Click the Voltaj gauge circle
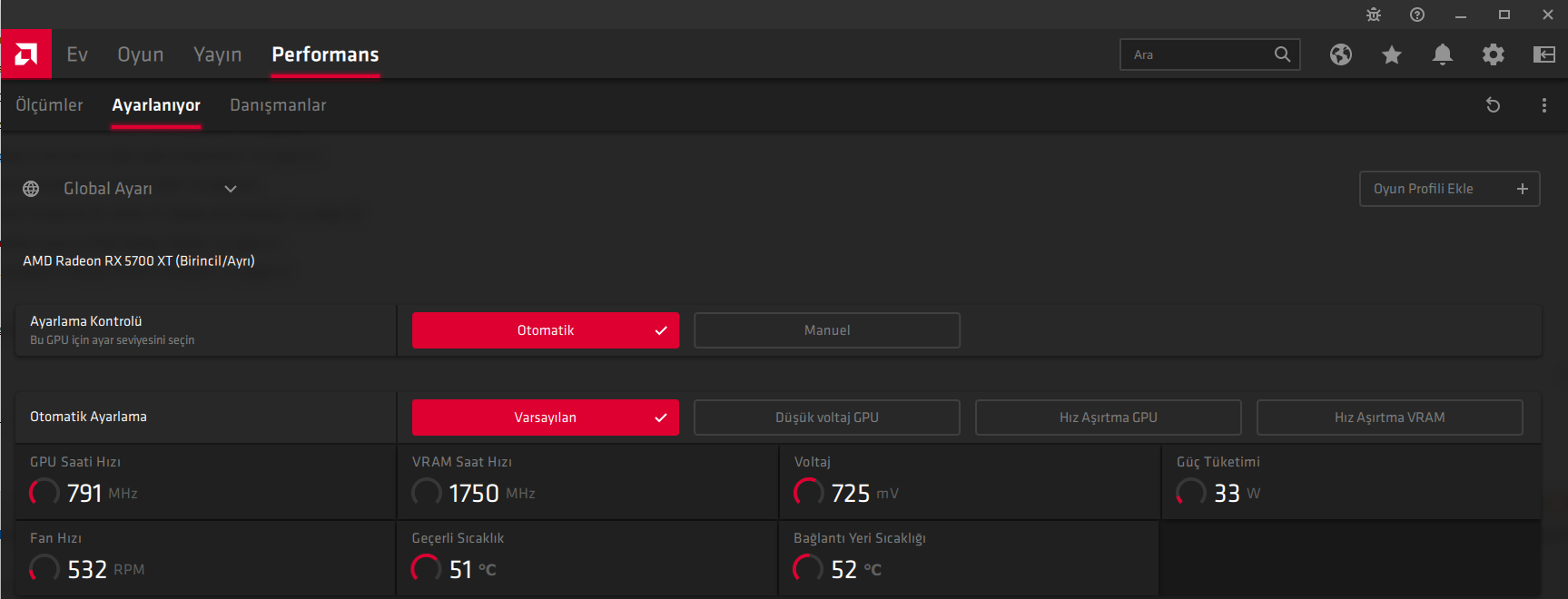Image resolution: width=1568 pixels, height=599 pixels. (x=808, y=493)
